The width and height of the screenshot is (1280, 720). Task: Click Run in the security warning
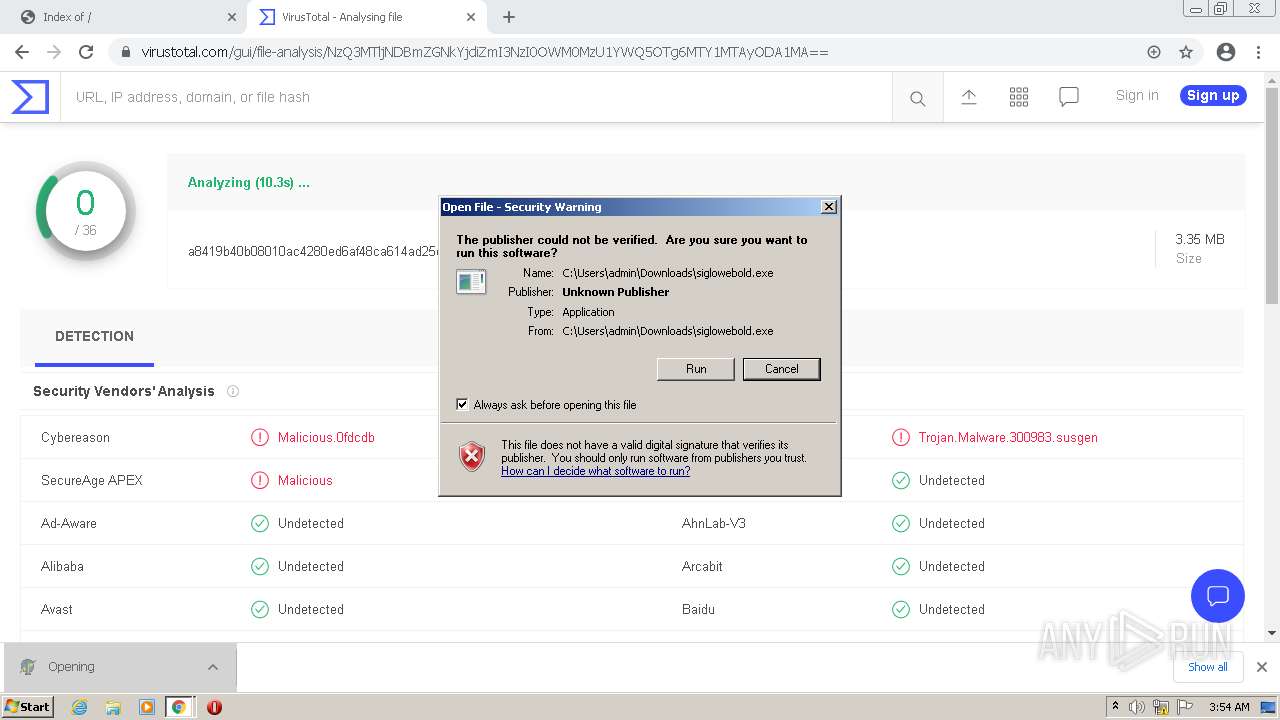click(x=696, y=369)
